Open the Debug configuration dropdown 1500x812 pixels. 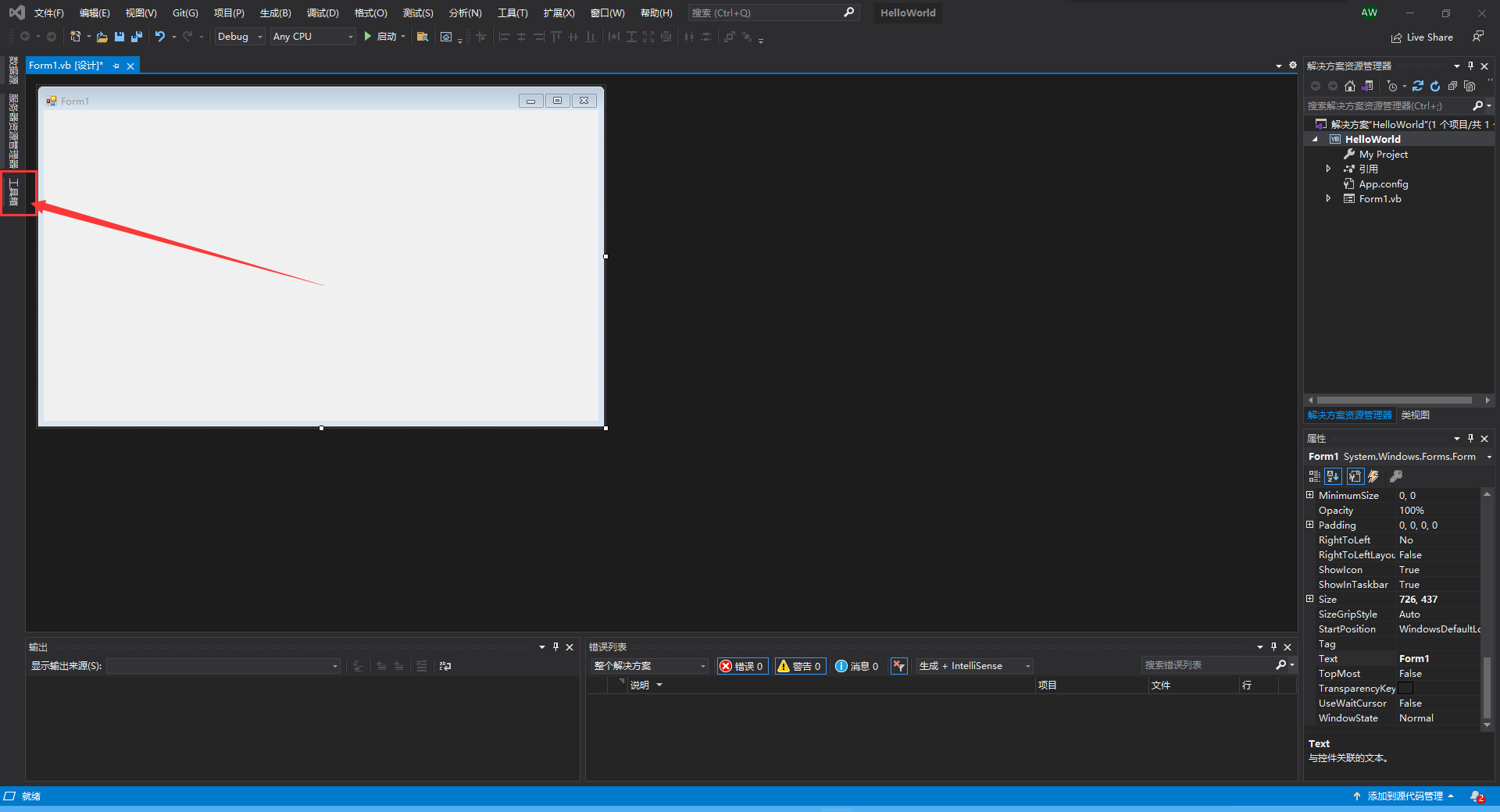240,37
